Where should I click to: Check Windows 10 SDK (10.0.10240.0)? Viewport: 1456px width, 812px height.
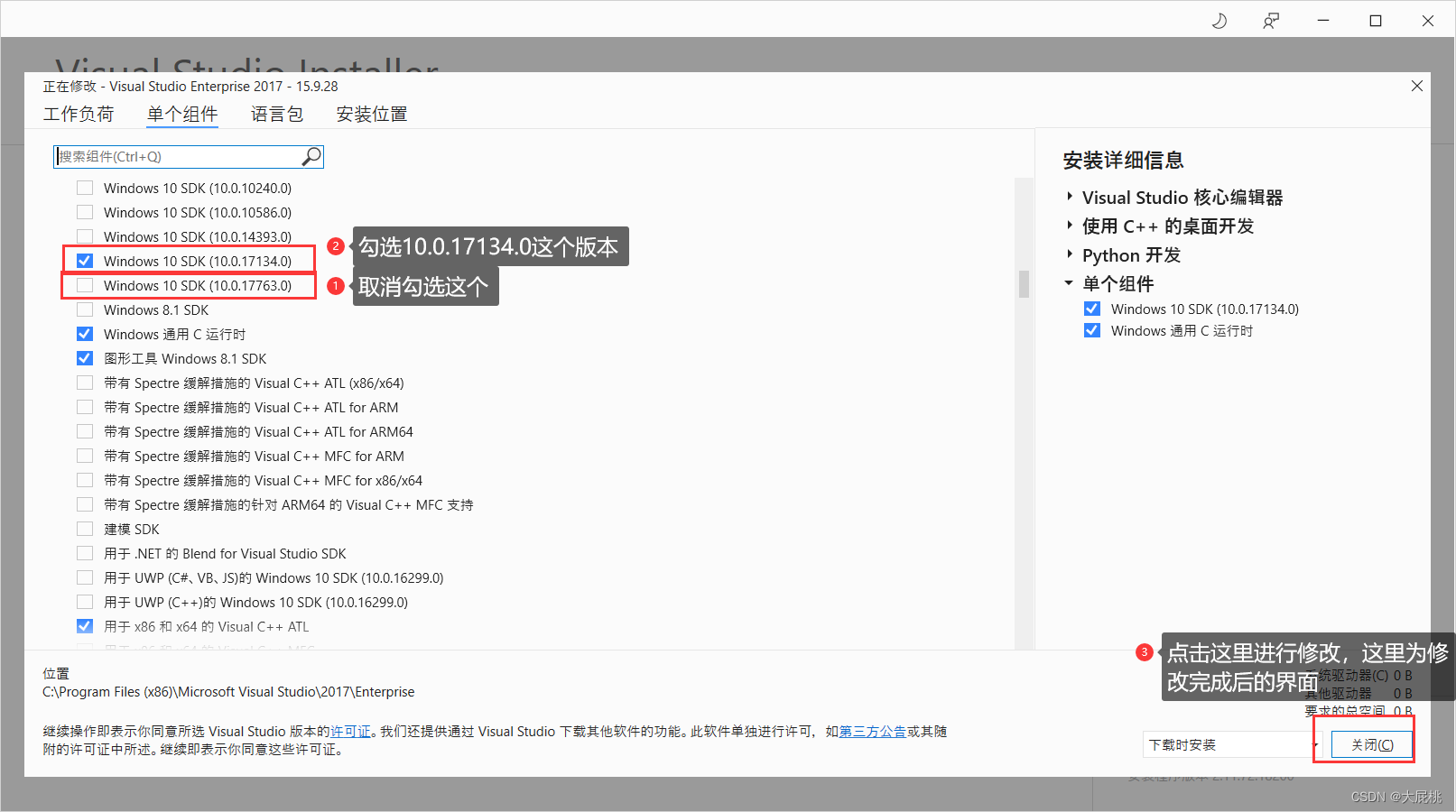(x=85, y=188)
